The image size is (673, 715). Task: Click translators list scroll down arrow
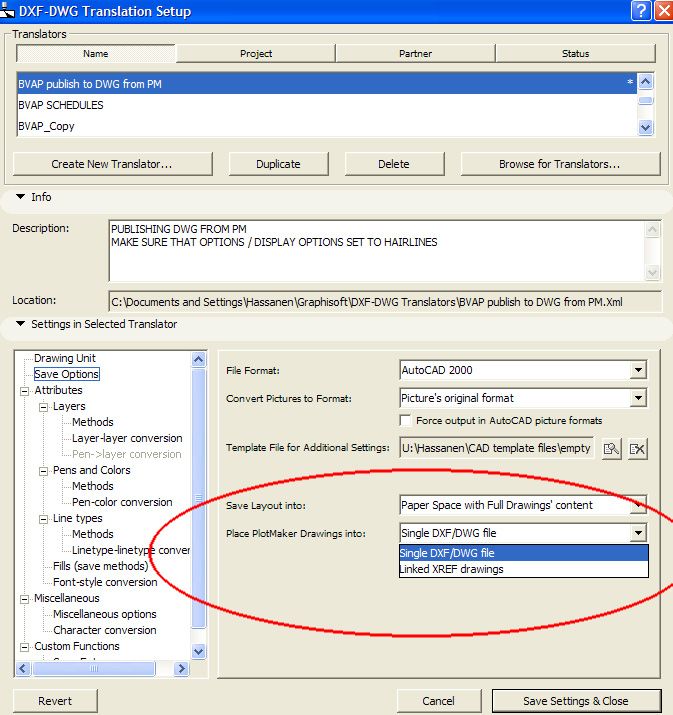(x=645, y=128)
